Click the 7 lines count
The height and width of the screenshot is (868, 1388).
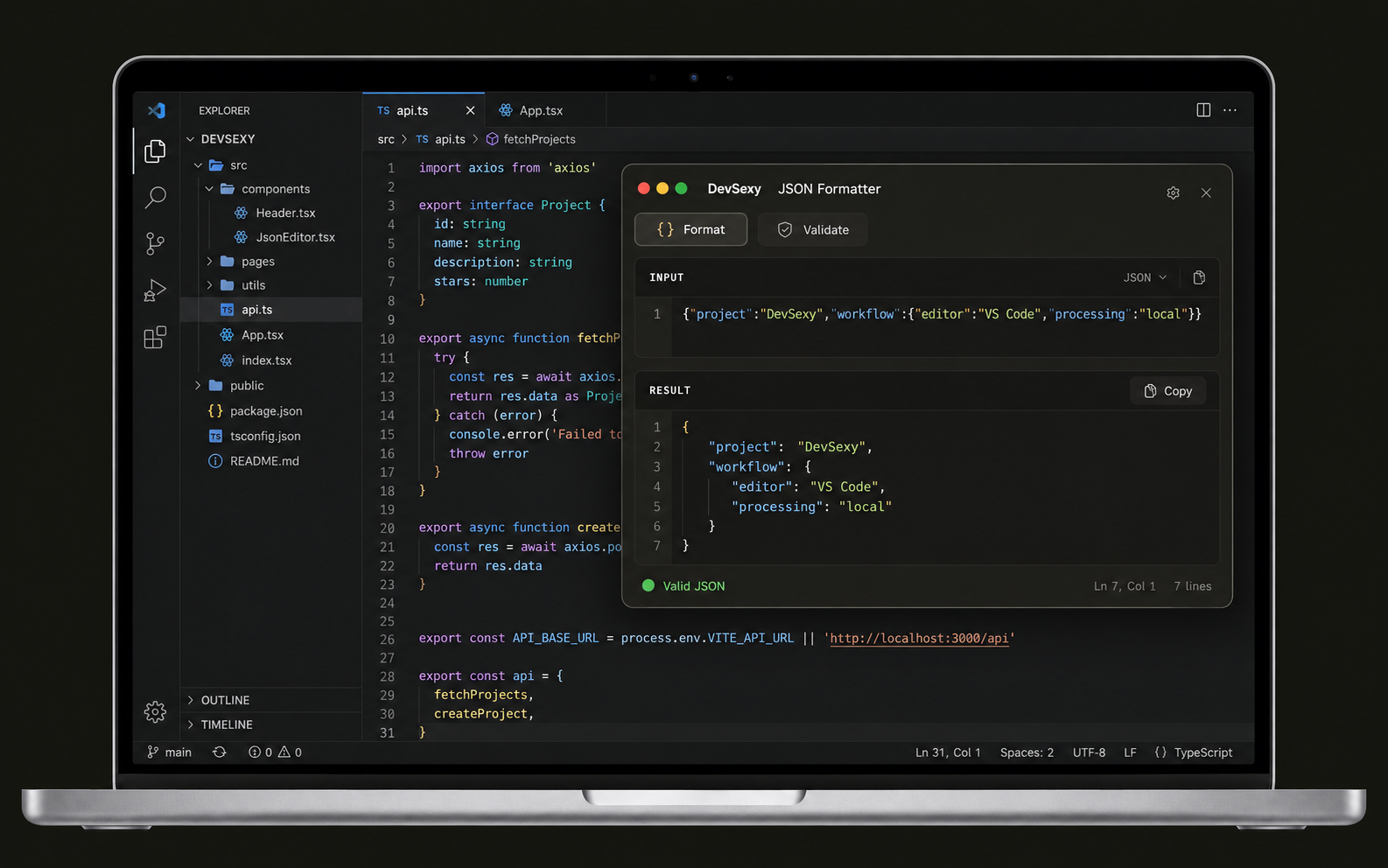coord(1193,586)
